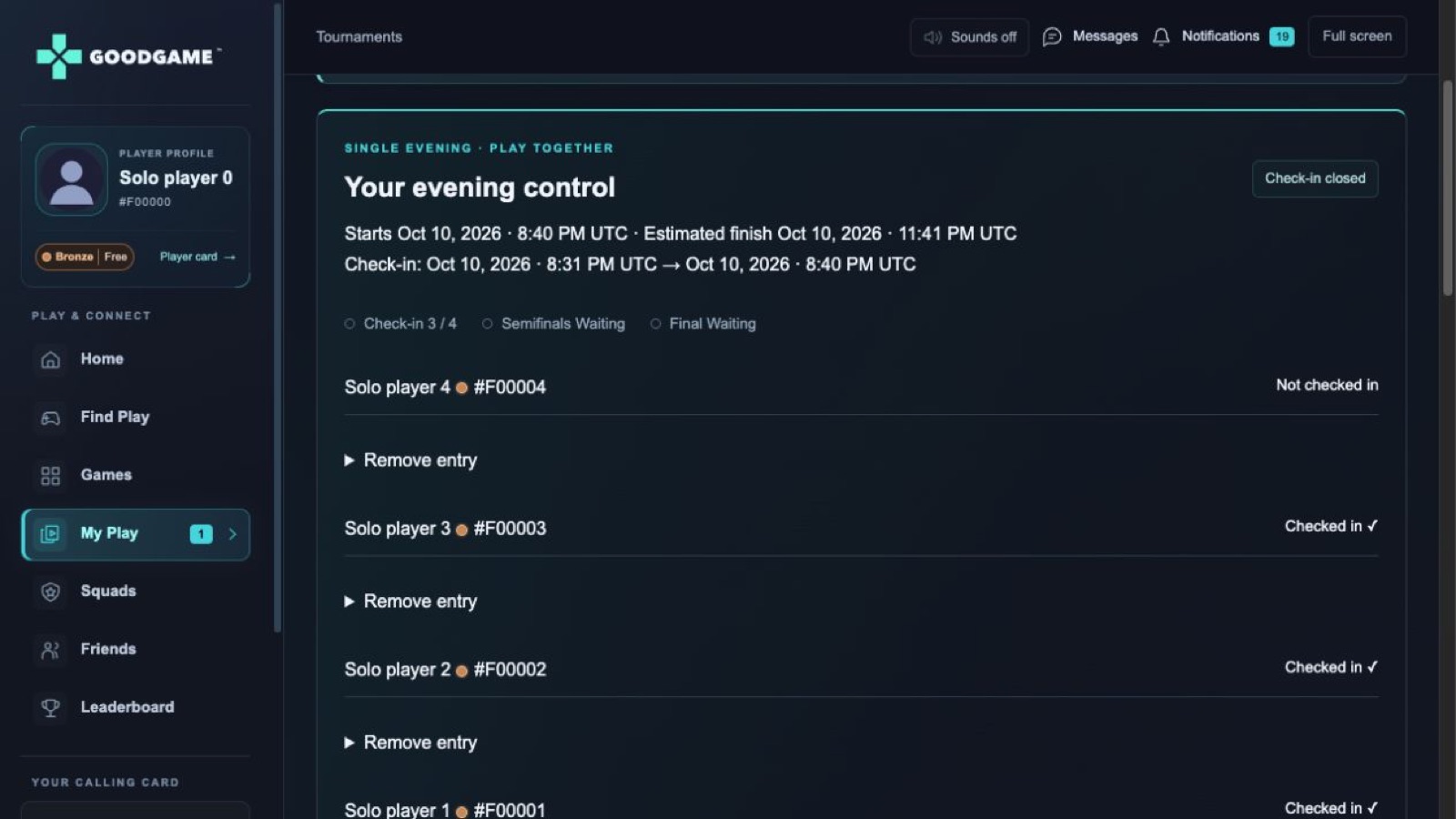This screenshot has height=819, width=1456.
Task: Open the Player card link
Action: pos(197,257)
